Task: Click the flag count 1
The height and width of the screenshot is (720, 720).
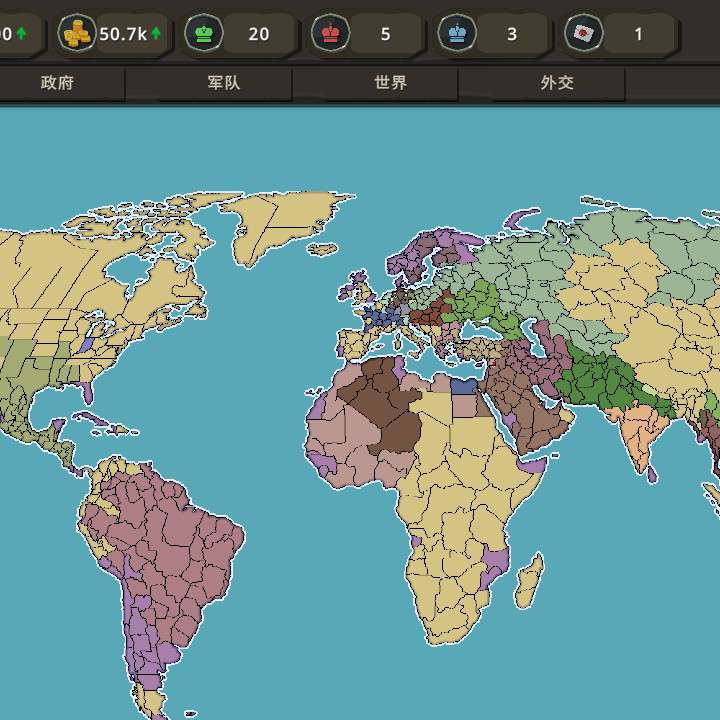Action: pos(639,34)
